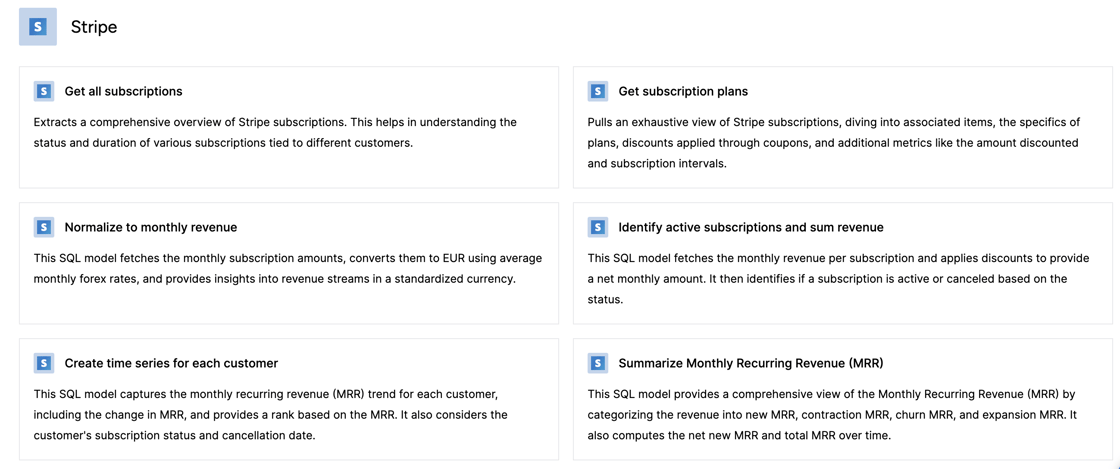Viewport: 1120px width, 469px height.
Task: Click the net monthly amount description text
Action: (x=833, y=278)
